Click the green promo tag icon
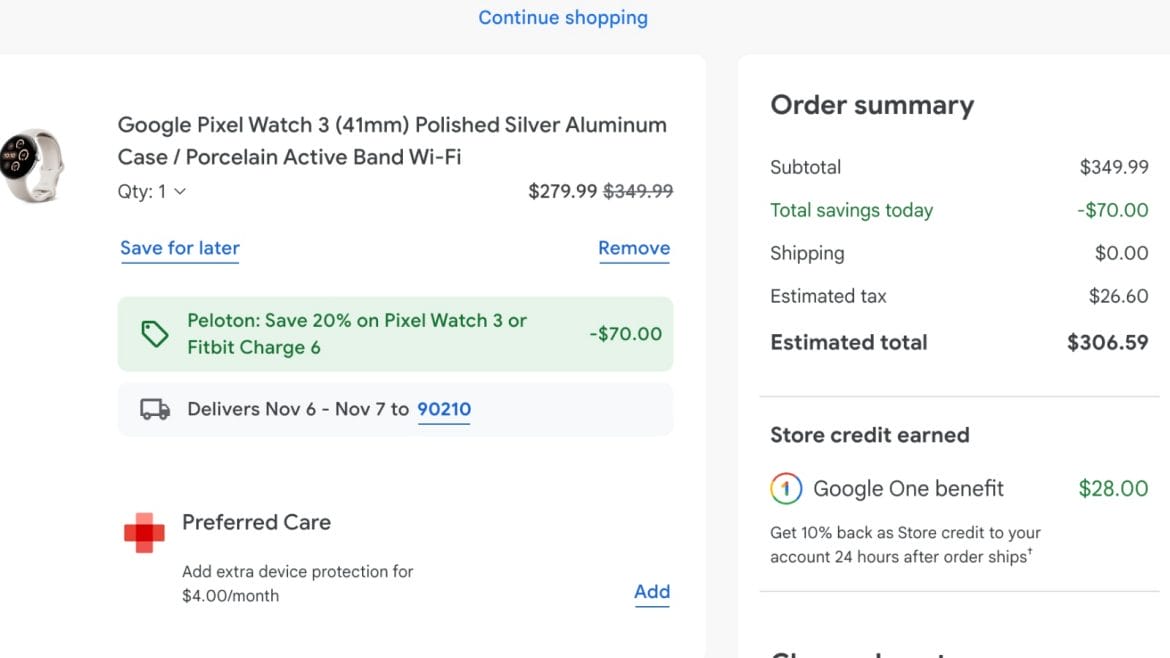This screenshot has width=1170, height=658. (155, 334)
